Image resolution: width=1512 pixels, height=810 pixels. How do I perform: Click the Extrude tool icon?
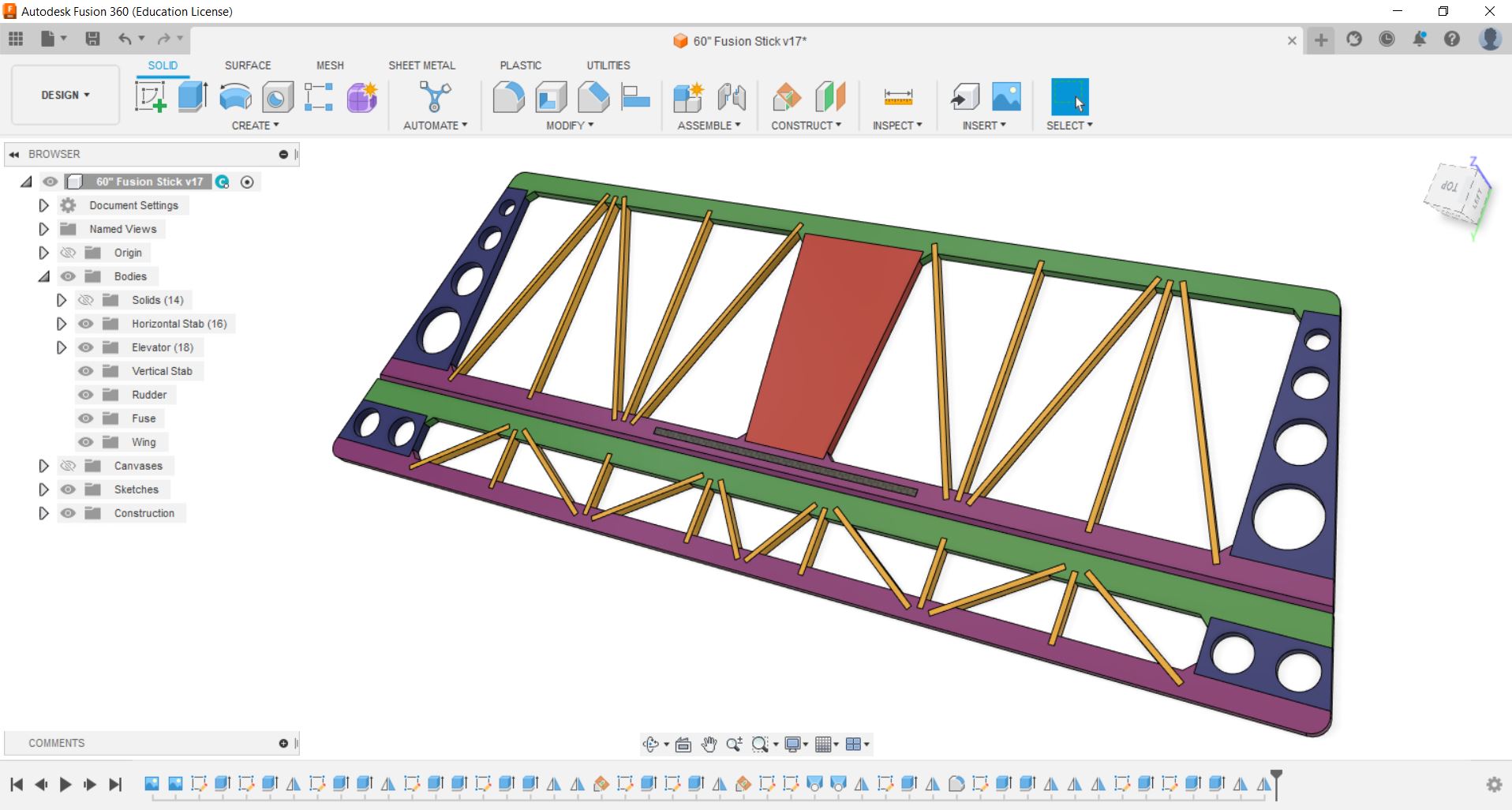[193, 97]
